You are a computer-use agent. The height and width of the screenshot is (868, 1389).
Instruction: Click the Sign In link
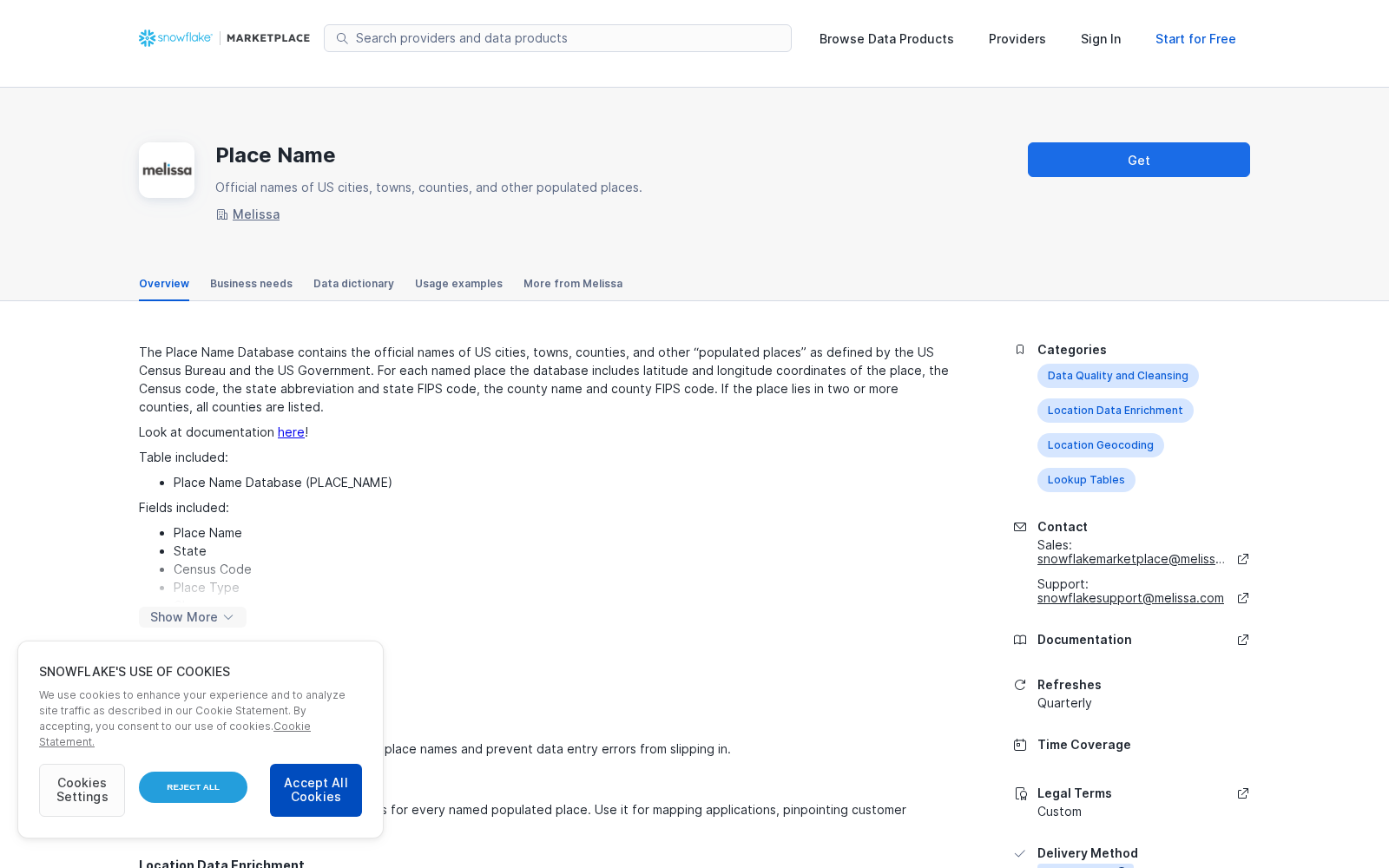(1101, 39)
